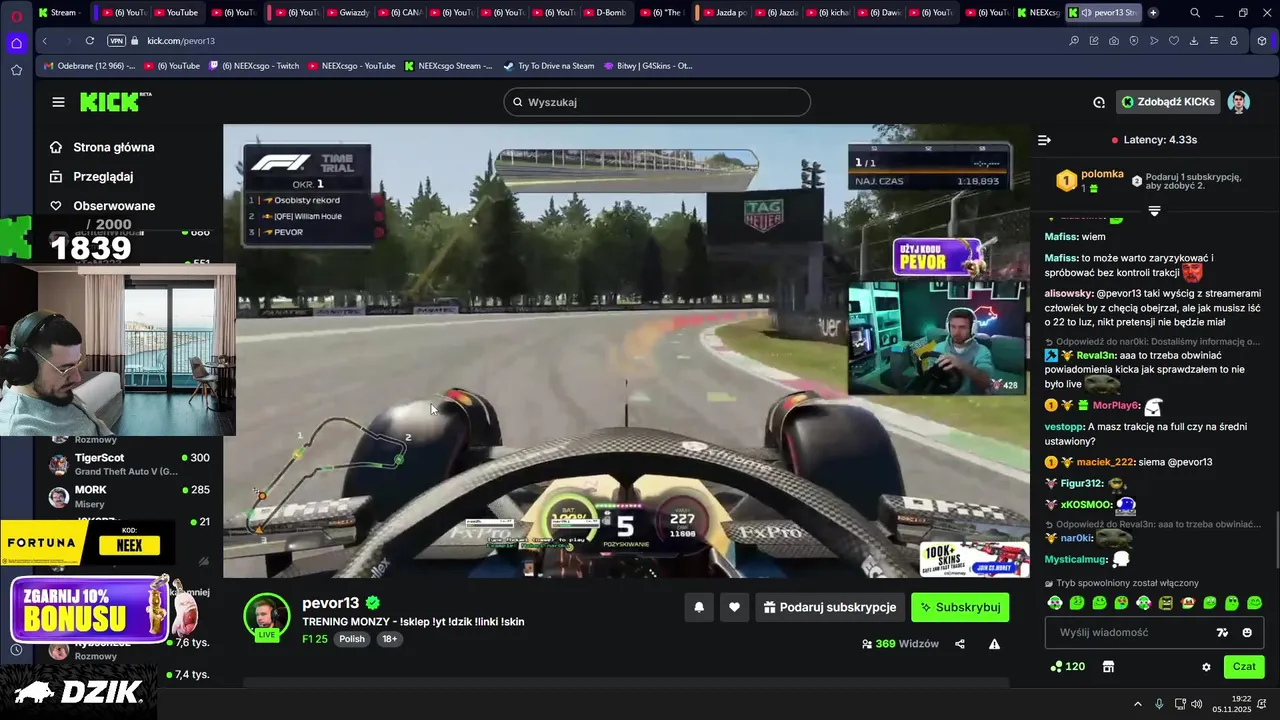Image resolution: width=1280 pixels, height=720 pixels.
Task: Open Try To Drive na Steam bookmark
Action: pyautogui.click(x=548, y=66)
